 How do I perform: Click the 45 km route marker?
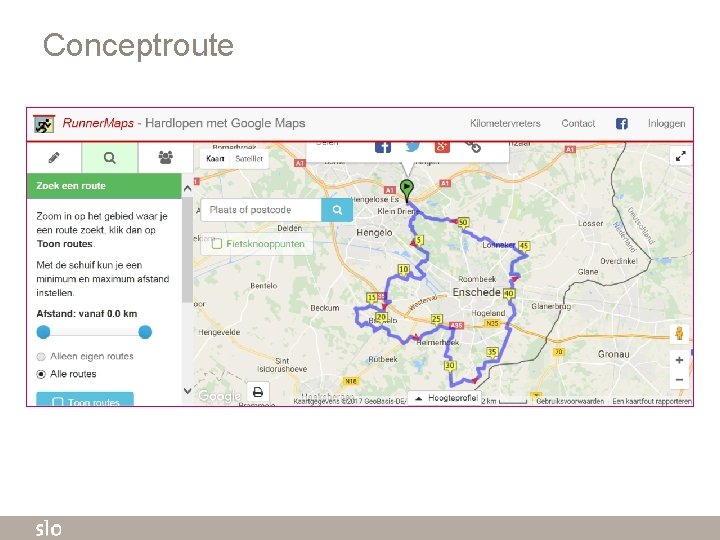pyautogui.click(x=524, y=246)
